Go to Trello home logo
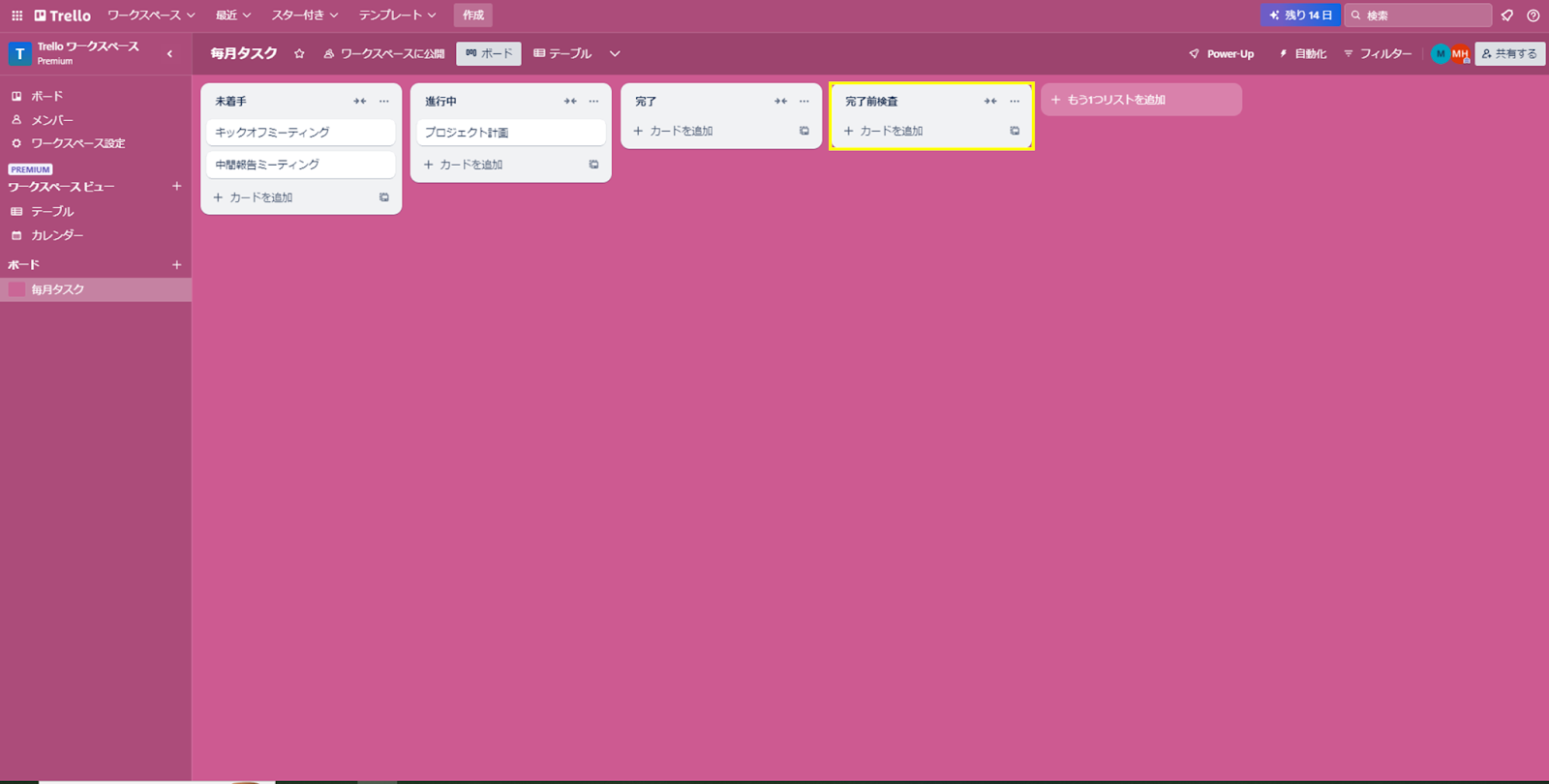 (62, 15)
